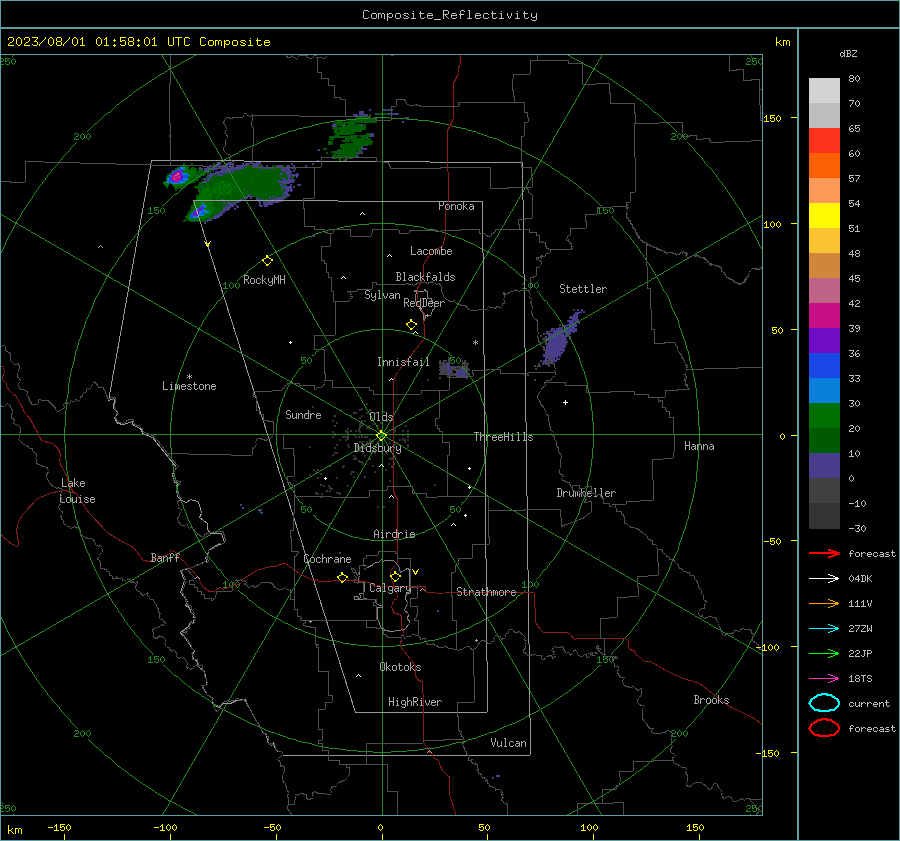Click the Vulcan town label
Screen dimensions: 900x841
(x=508, y=743)
